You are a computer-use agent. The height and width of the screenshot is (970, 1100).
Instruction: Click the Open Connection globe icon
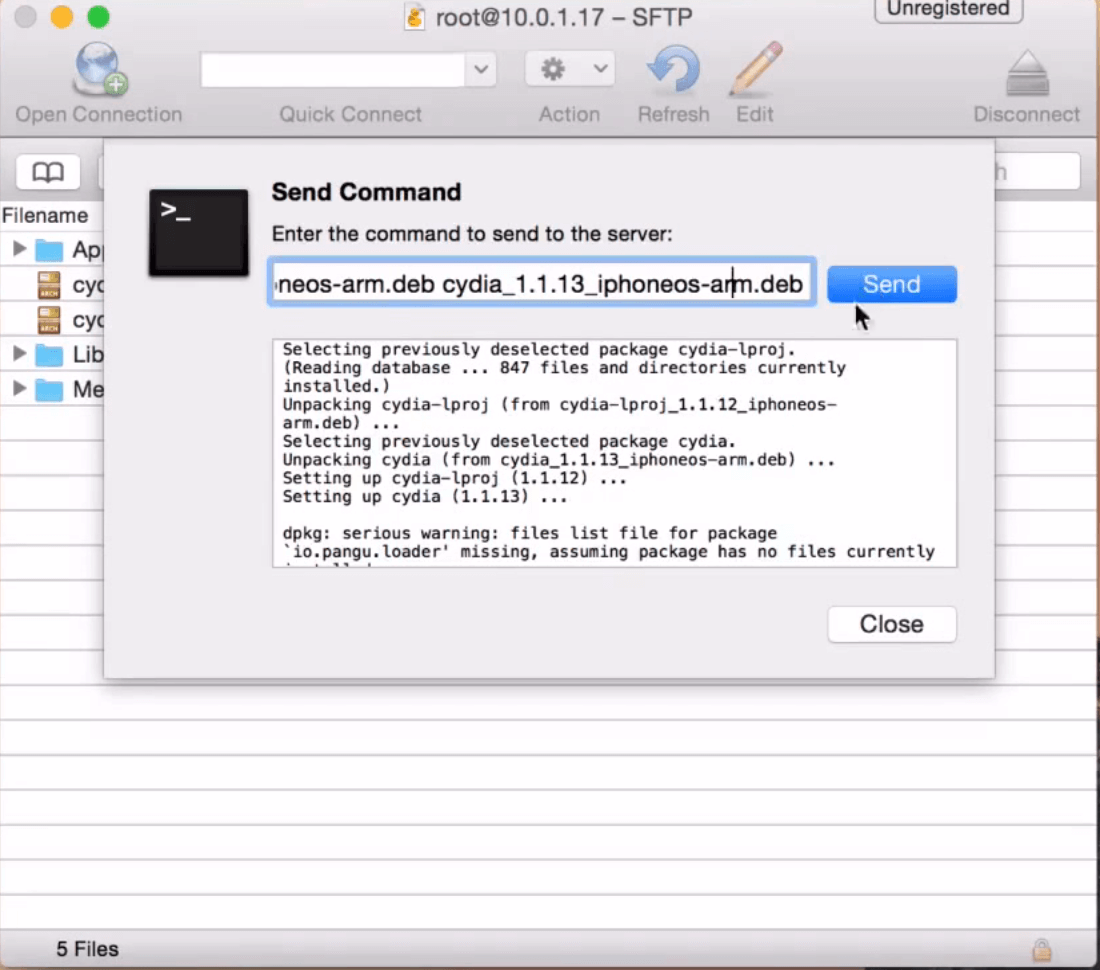coord(98,71)
